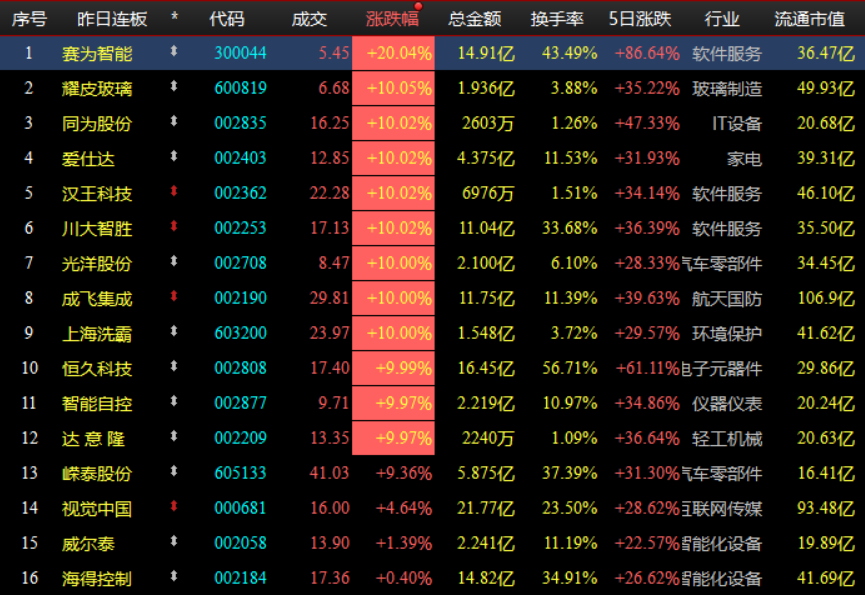Click stock code 002362

click(241, 193)
